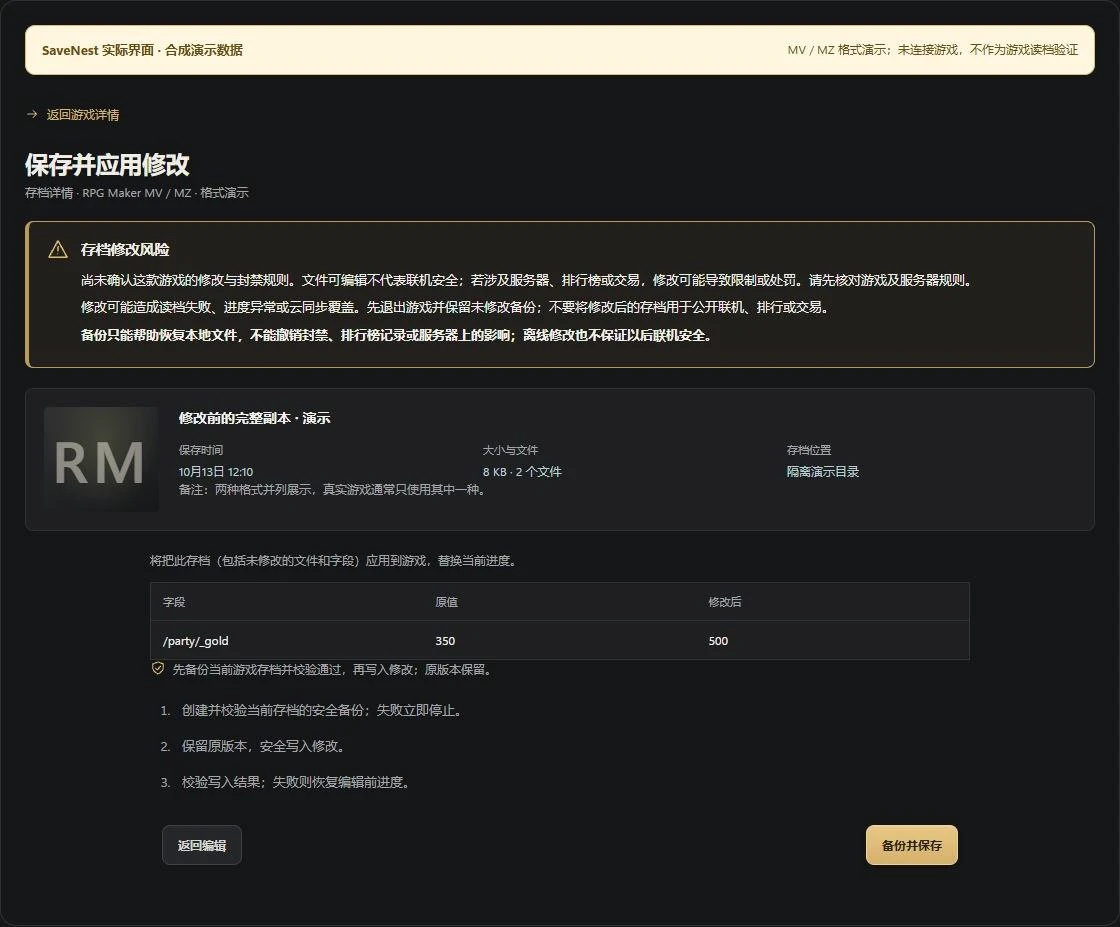The image size is (1120, 927).
Task: Click the 修改前的完整副本 · 演示 title
Action: coord(254,418)
